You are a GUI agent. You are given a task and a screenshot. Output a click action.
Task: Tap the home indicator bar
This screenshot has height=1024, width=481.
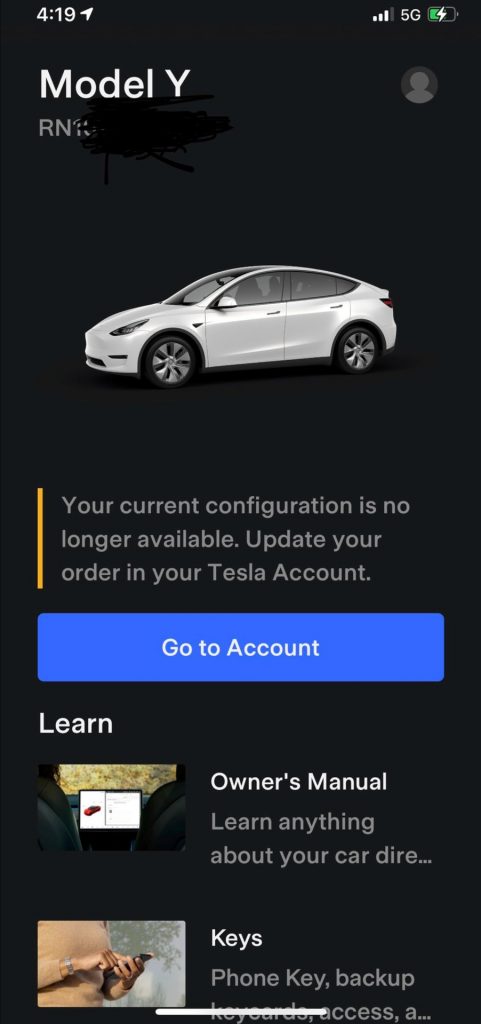point(241,1012)
